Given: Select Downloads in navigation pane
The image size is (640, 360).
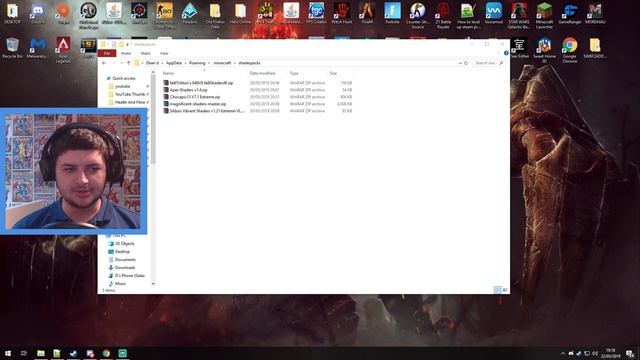Looking at the screenshot, I should [124, 267].
